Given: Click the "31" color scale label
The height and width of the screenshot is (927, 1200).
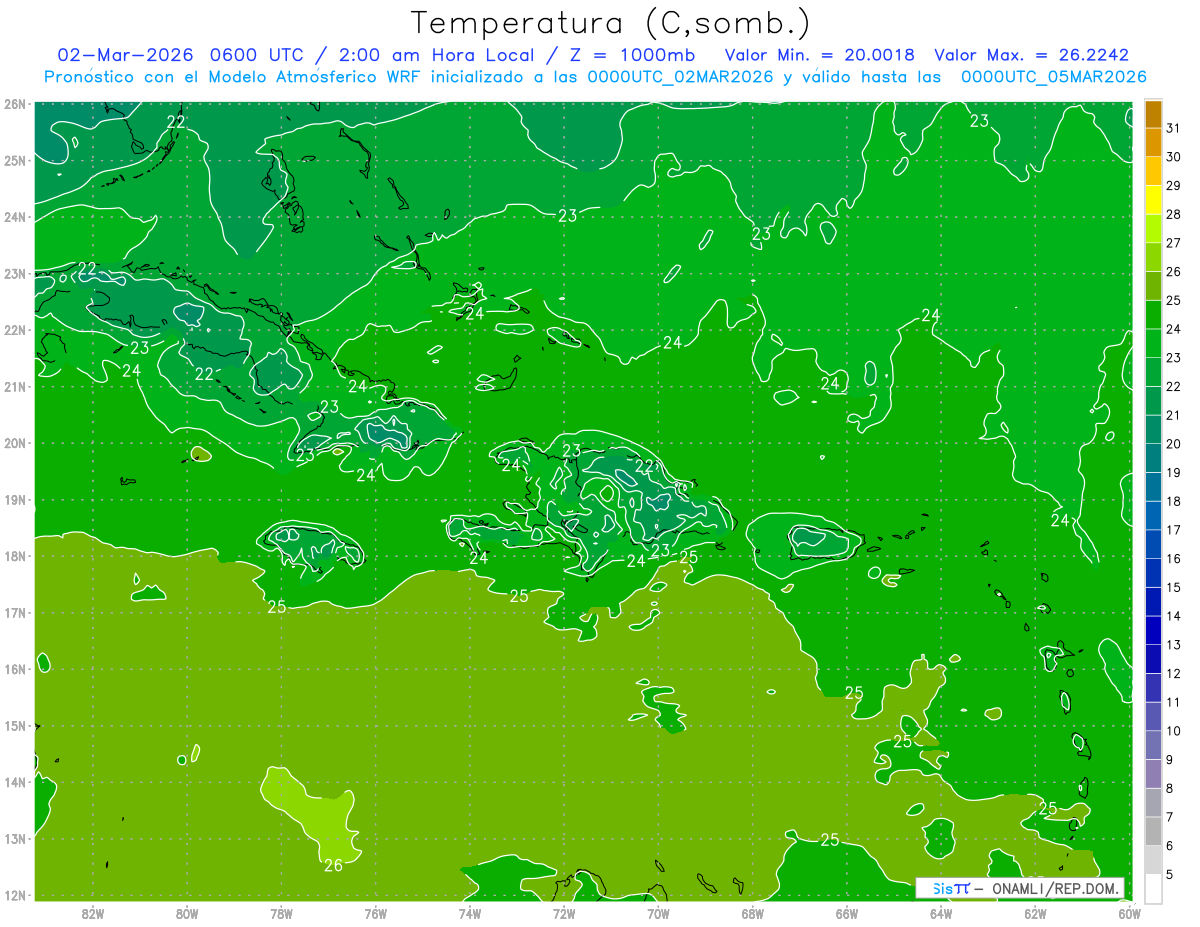Looking at the screenshot, I should 1173,127.
